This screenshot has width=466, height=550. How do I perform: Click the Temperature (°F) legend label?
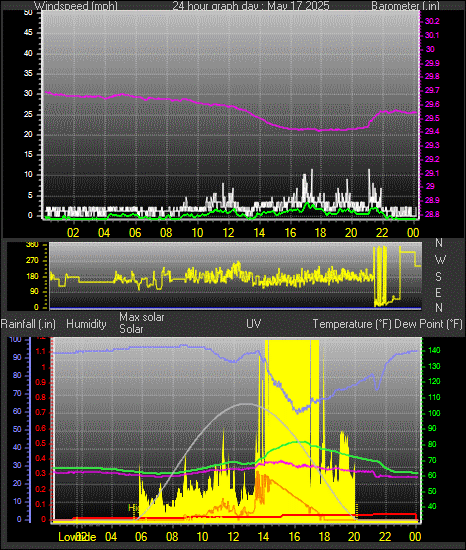352,324
